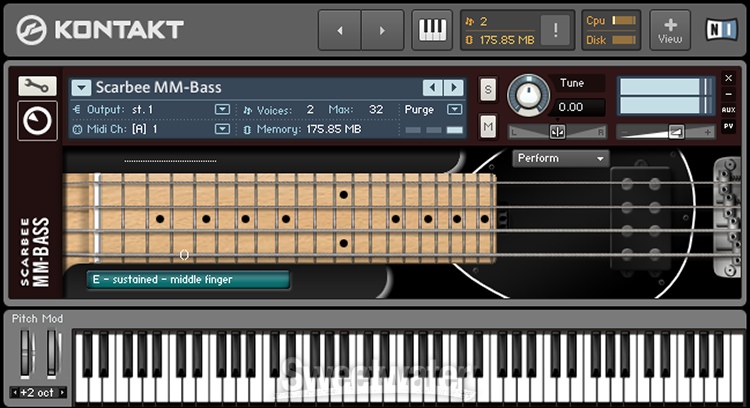Screen dimensions: 750x408
Task: Click the fretboard finger position marker
Action: 184,255
